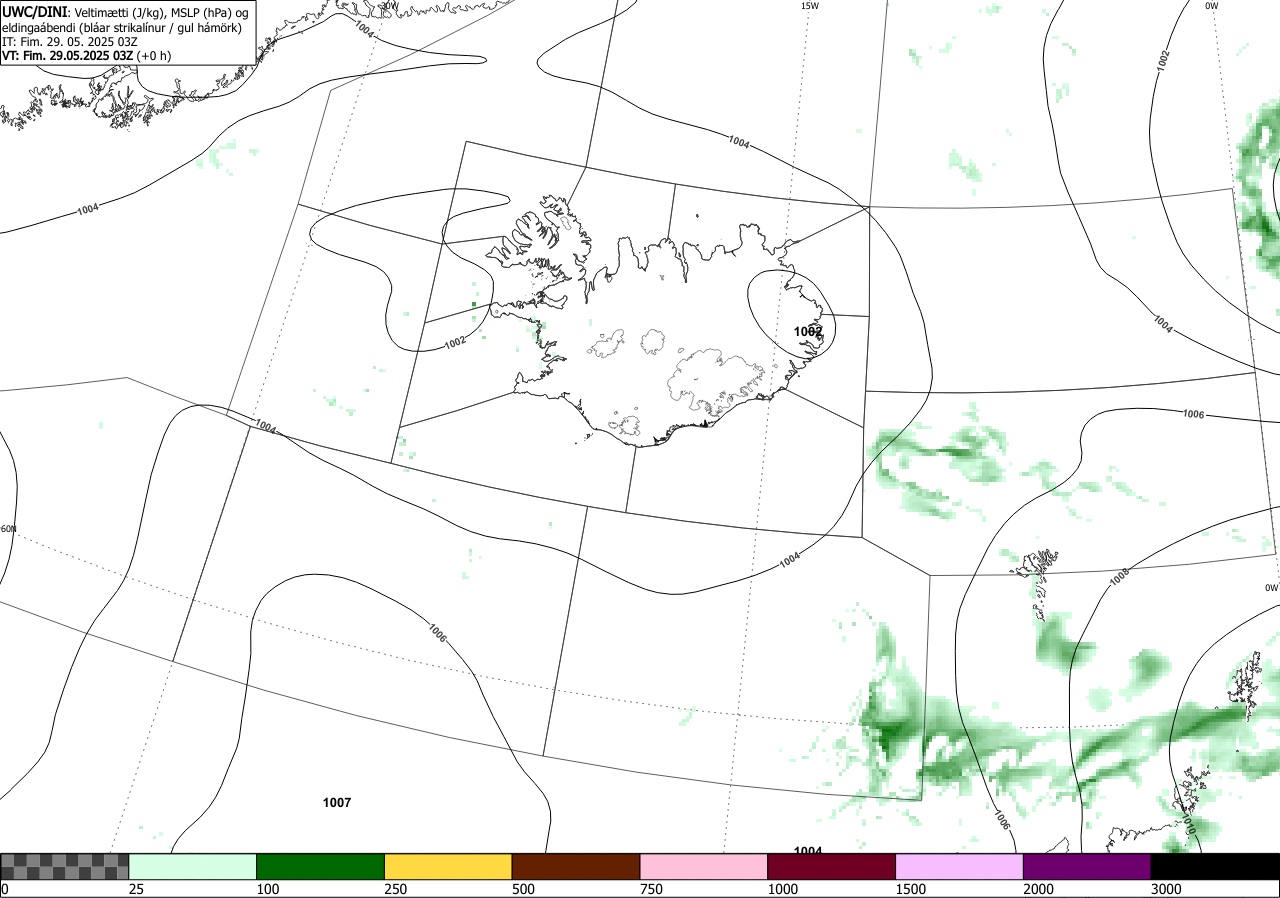Viewport: 1280px width, 898px height.
Task: Click the legend value label 250
Action: [x=396, y=889]
